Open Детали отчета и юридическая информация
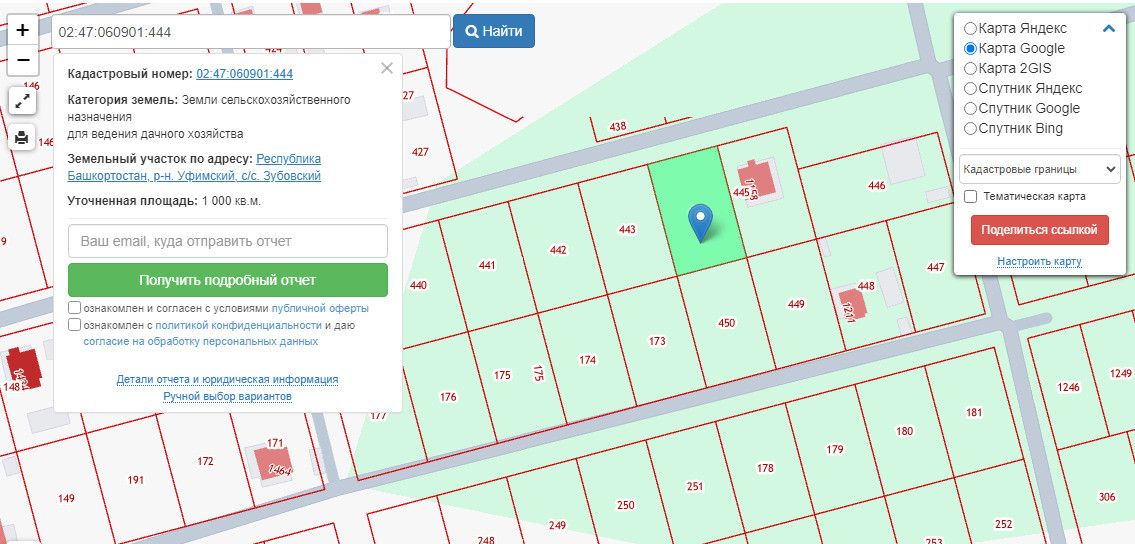The height and width of the screenshot is (544, 1135). click(227, 379)
